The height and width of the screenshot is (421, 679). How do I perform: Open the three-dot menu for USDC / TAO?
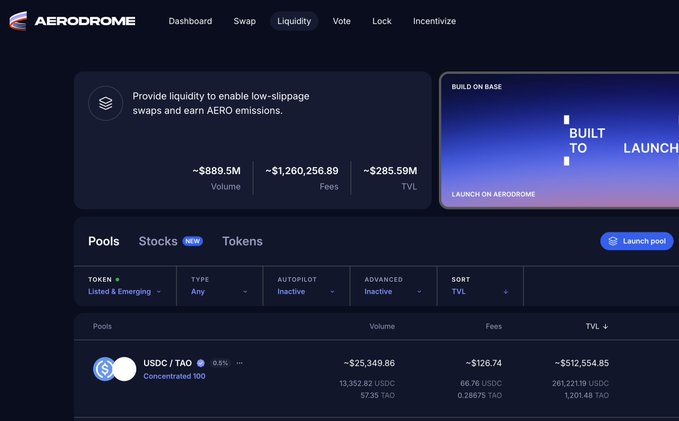[x=239, y=363]
